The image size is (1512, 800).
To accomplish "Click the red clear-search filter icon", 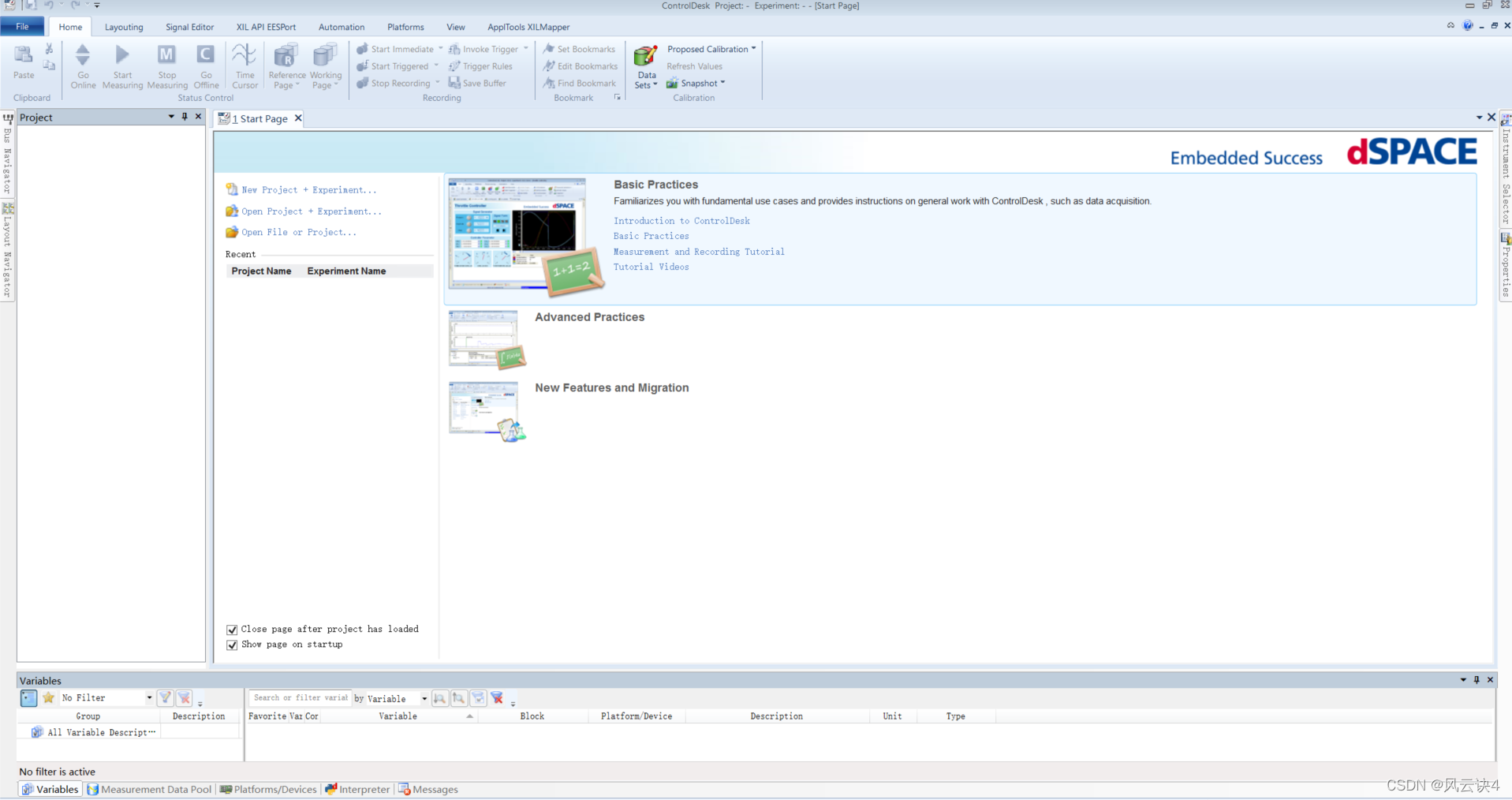I will tap(497, 698).
